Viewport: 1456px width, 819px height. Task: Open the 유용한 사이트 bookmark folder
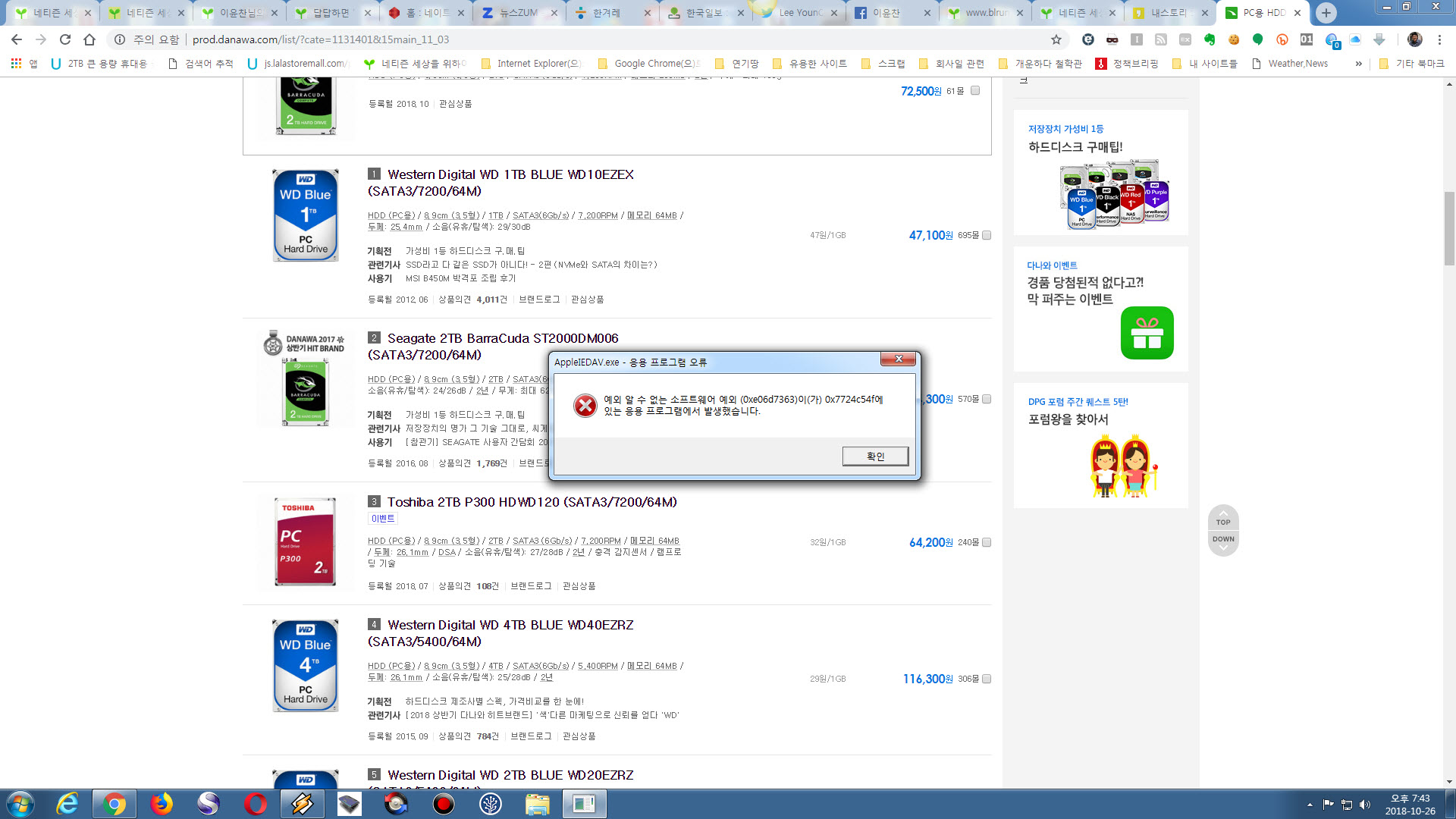(x=809, y=64)
